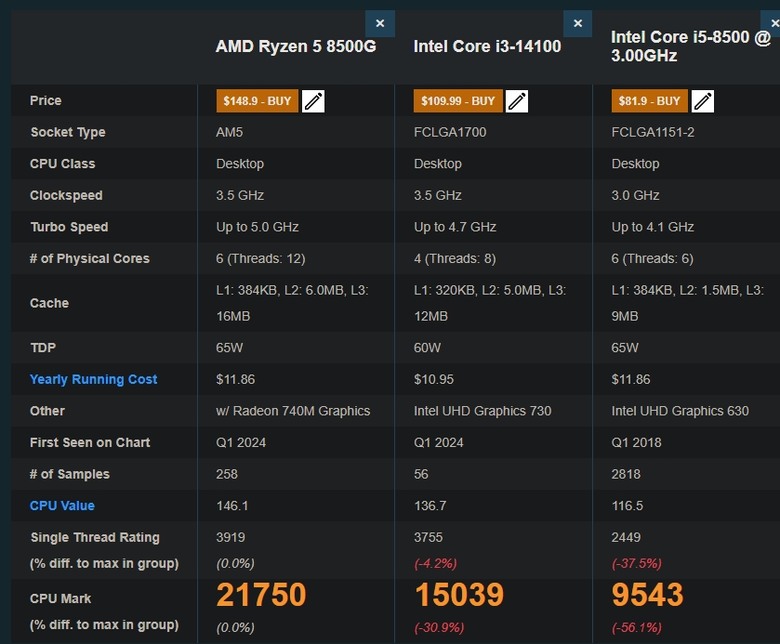Viewport: 780px width, 644px height.
Task: Click the Other row label
Action: [47, 411]
